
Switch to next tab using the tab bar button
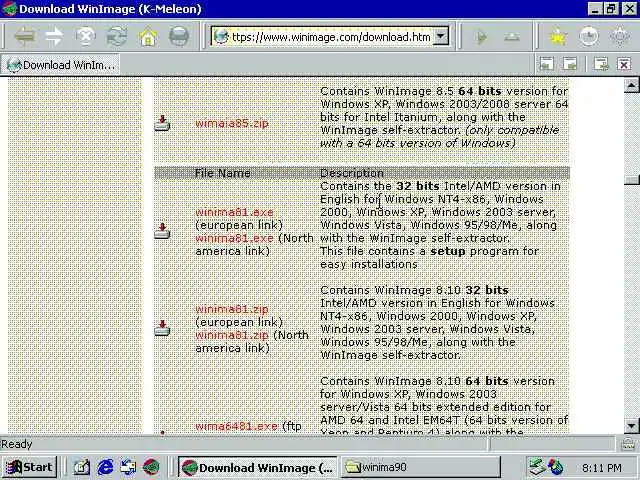click(570, 64)
